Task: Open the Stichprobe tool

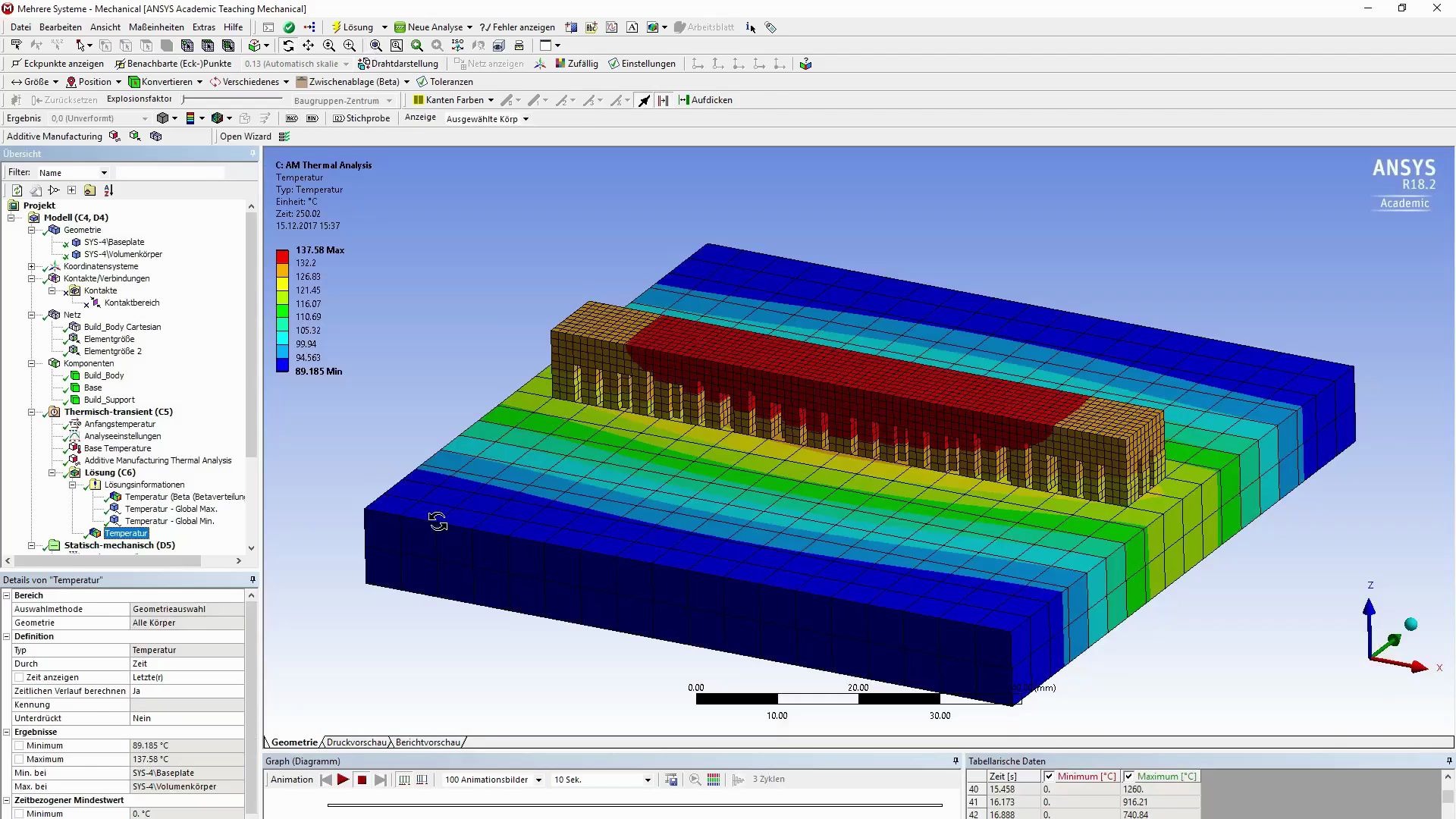Action: point(362,118)
